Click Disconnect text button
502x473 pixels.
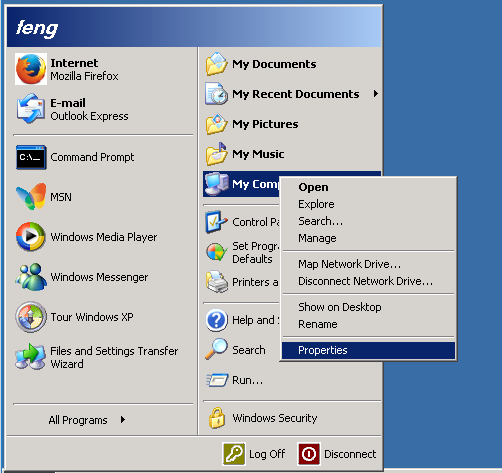pyautogui.click(x=350, y=454)
